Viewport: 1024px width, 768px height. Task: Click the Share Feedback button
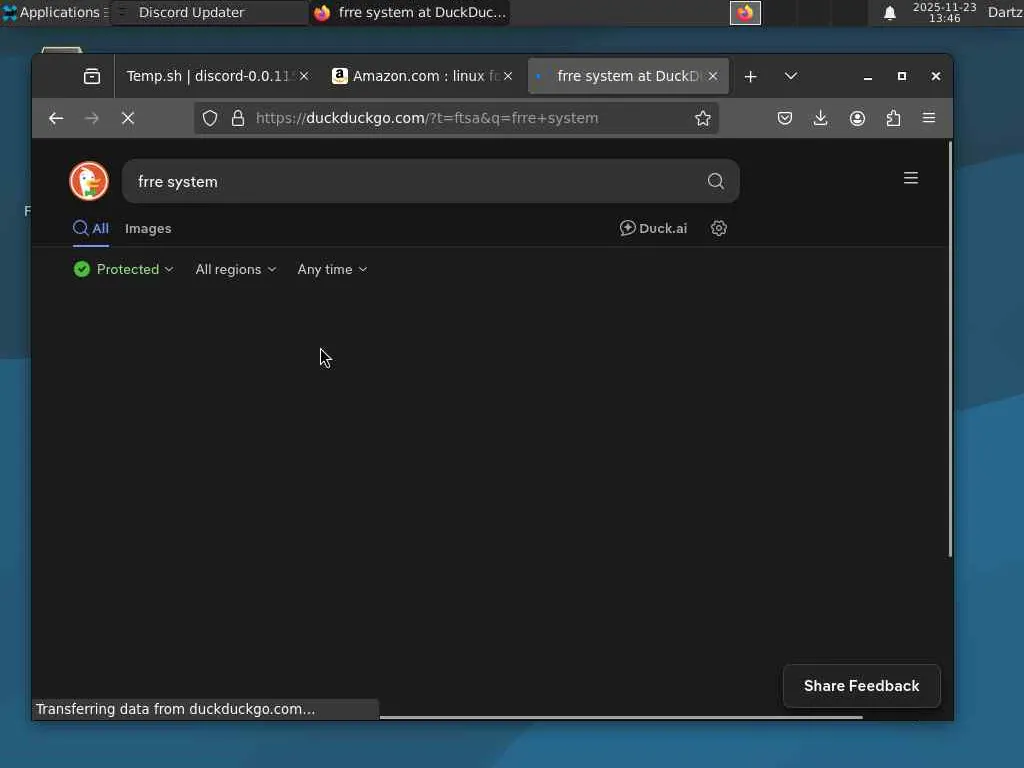pyautogui.click(x=861, y=686)
